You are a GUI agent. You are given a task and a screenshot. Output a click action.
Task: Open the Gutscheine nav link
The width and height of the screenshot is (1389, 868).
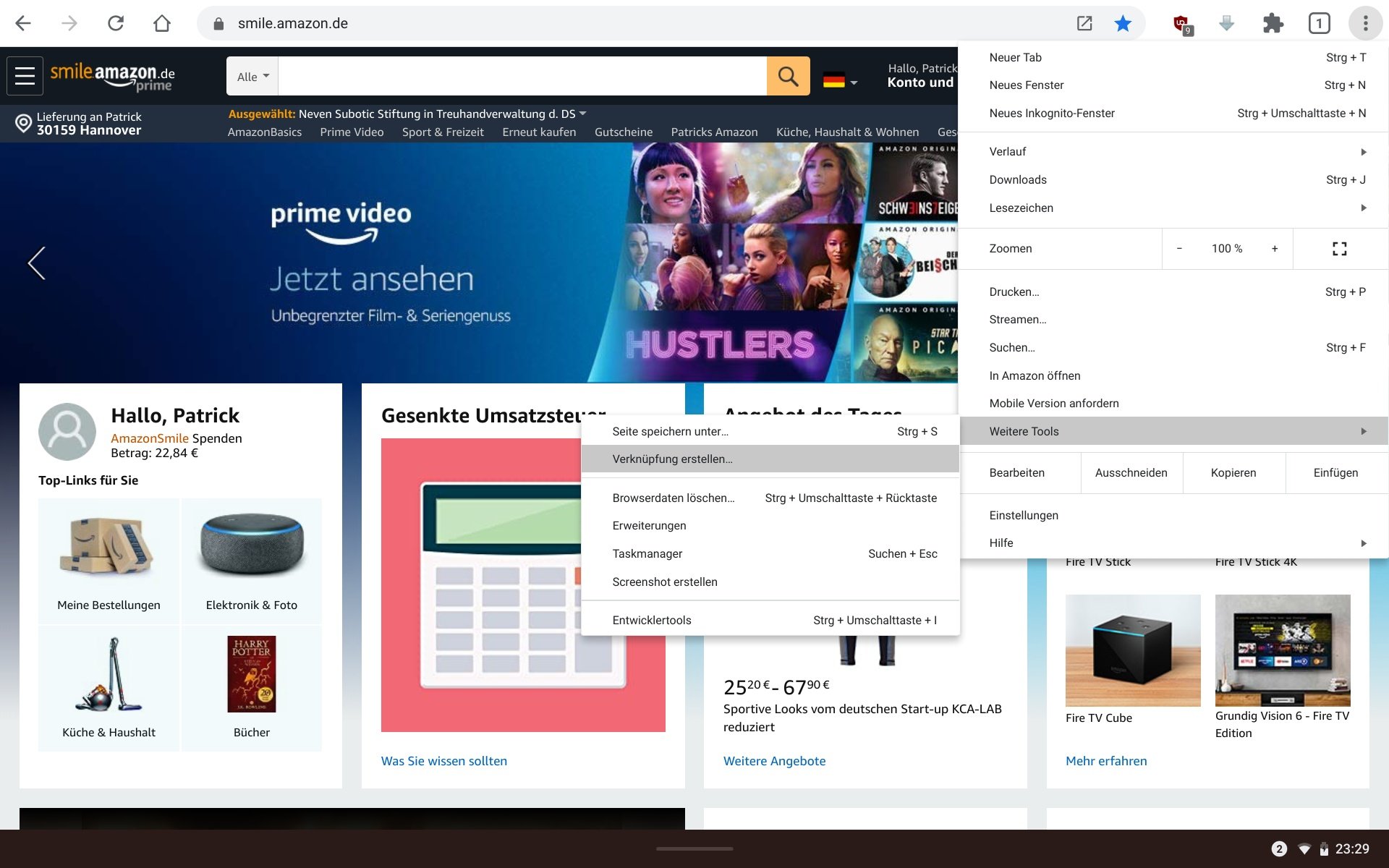pos(624,132)
